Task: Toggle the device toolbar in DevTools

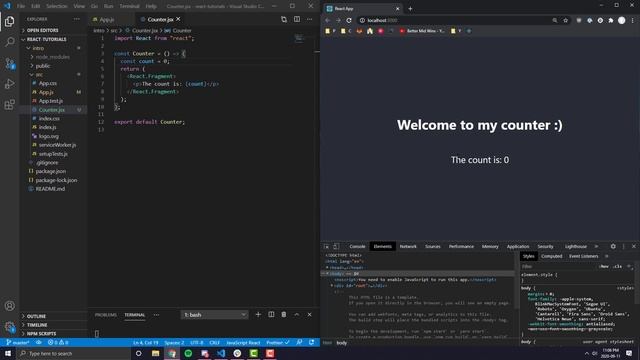Action: coord(336,247)
